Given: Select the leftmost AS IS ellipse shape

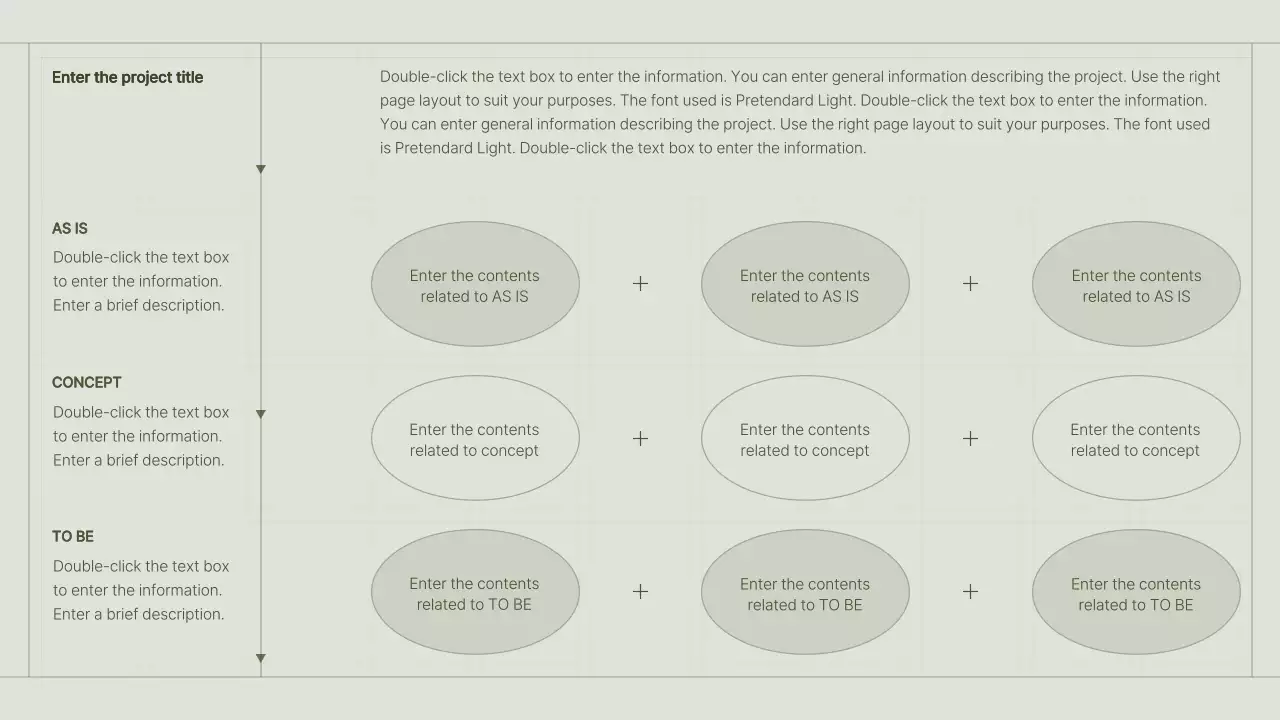Looking at the screenshot, I should tap(475, 285).
